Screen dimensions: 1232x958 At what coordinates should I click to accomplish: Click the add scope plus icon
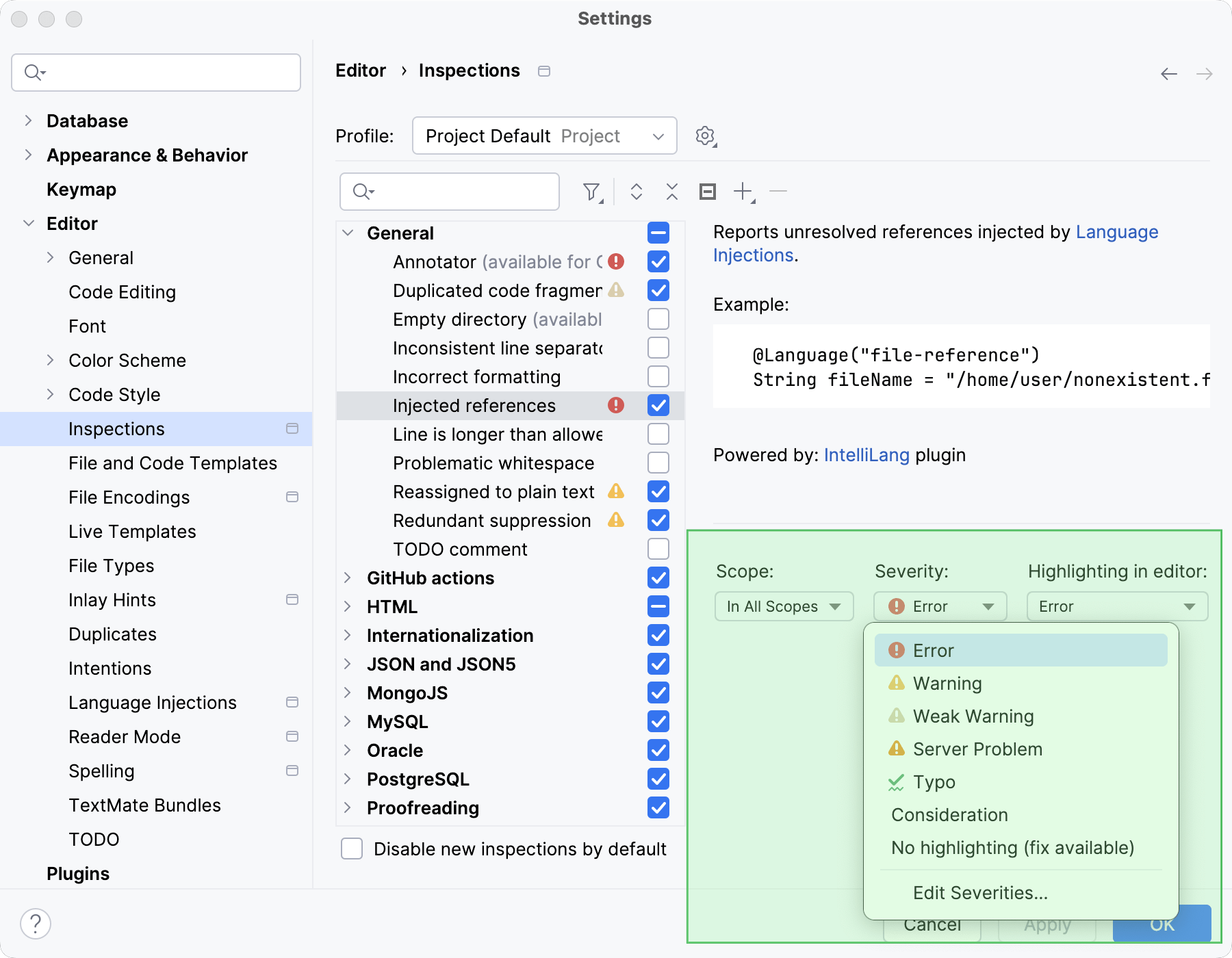pyautogui.click(x=743, y=192)
